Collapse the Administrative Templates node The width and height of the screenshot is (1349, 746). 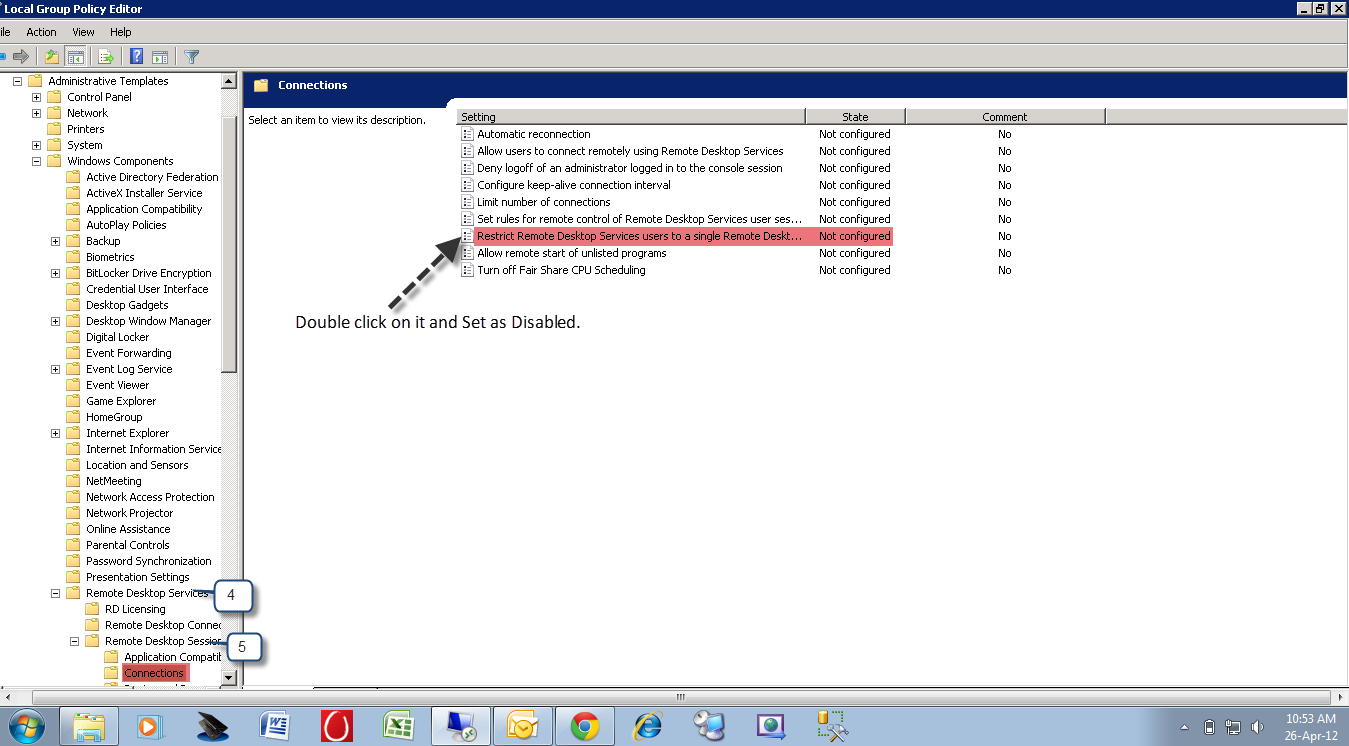click(x=17, y=81)
